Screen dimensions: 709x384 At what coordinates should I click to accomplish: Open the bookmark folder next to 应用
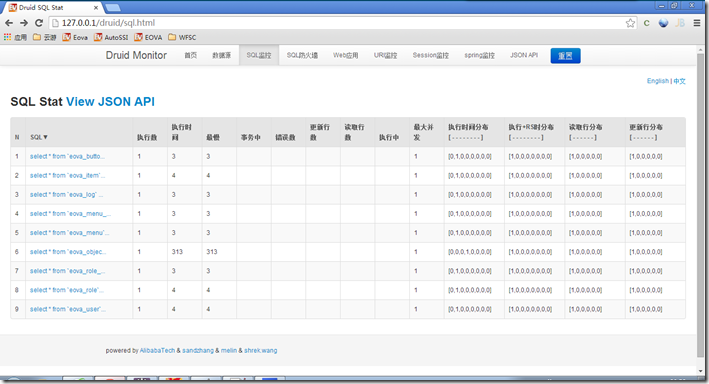pyautogui.click(x=45, y=38)
